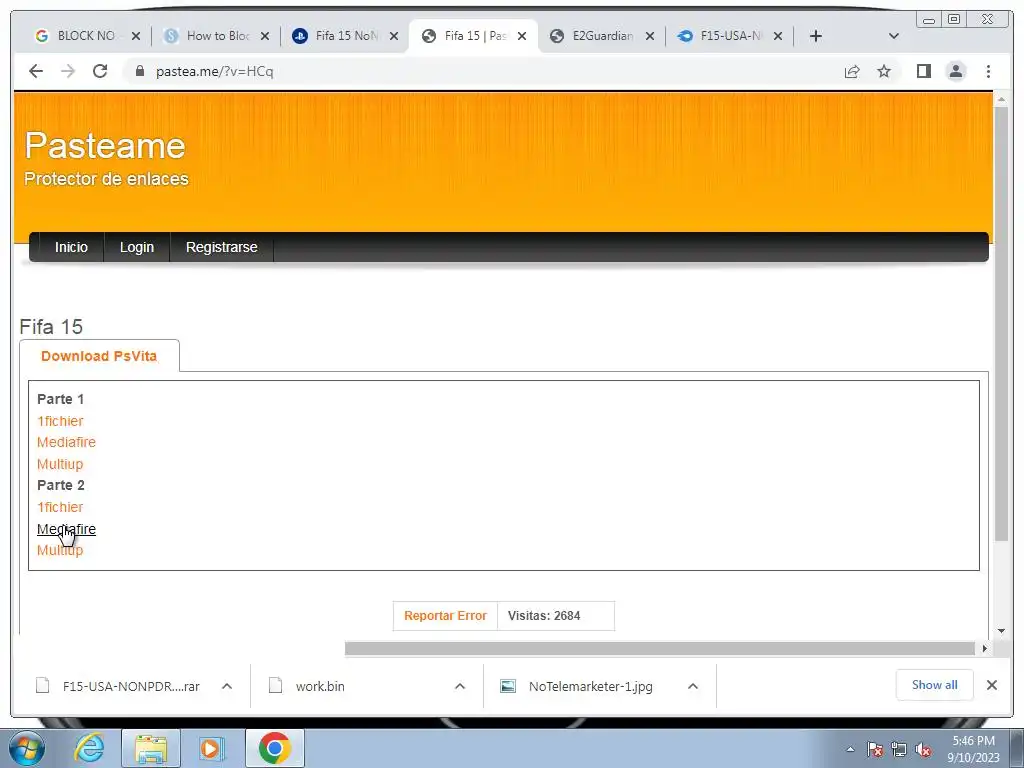This screenshot has width=1024, height=768.
Task: Click the horizontal scroll right arrow
Action: tap(985, 648)
